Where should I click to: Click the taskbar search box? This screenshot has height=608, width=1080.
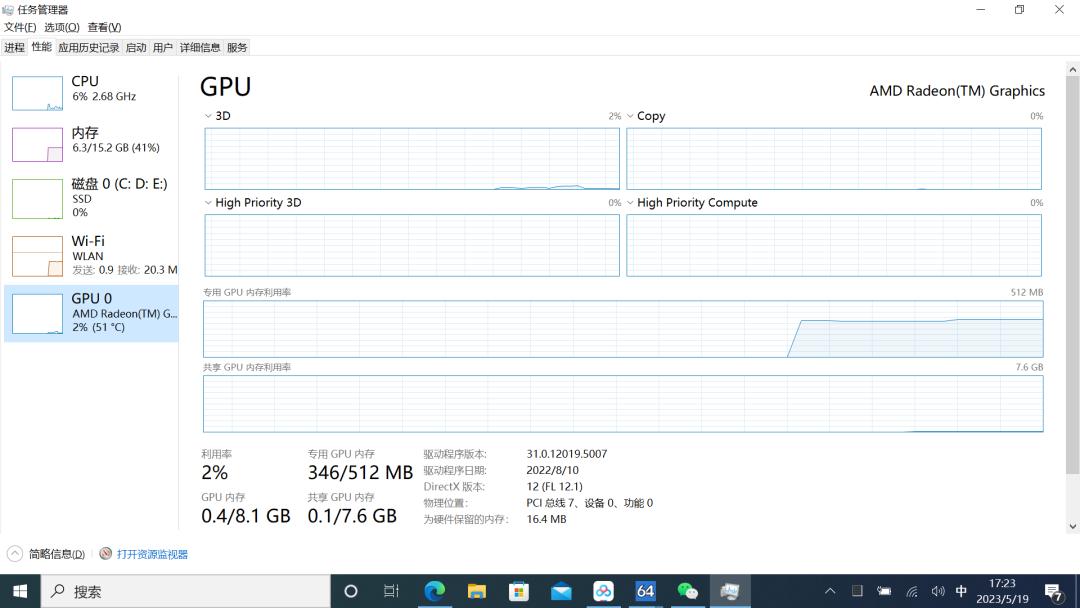coord(180,591)
